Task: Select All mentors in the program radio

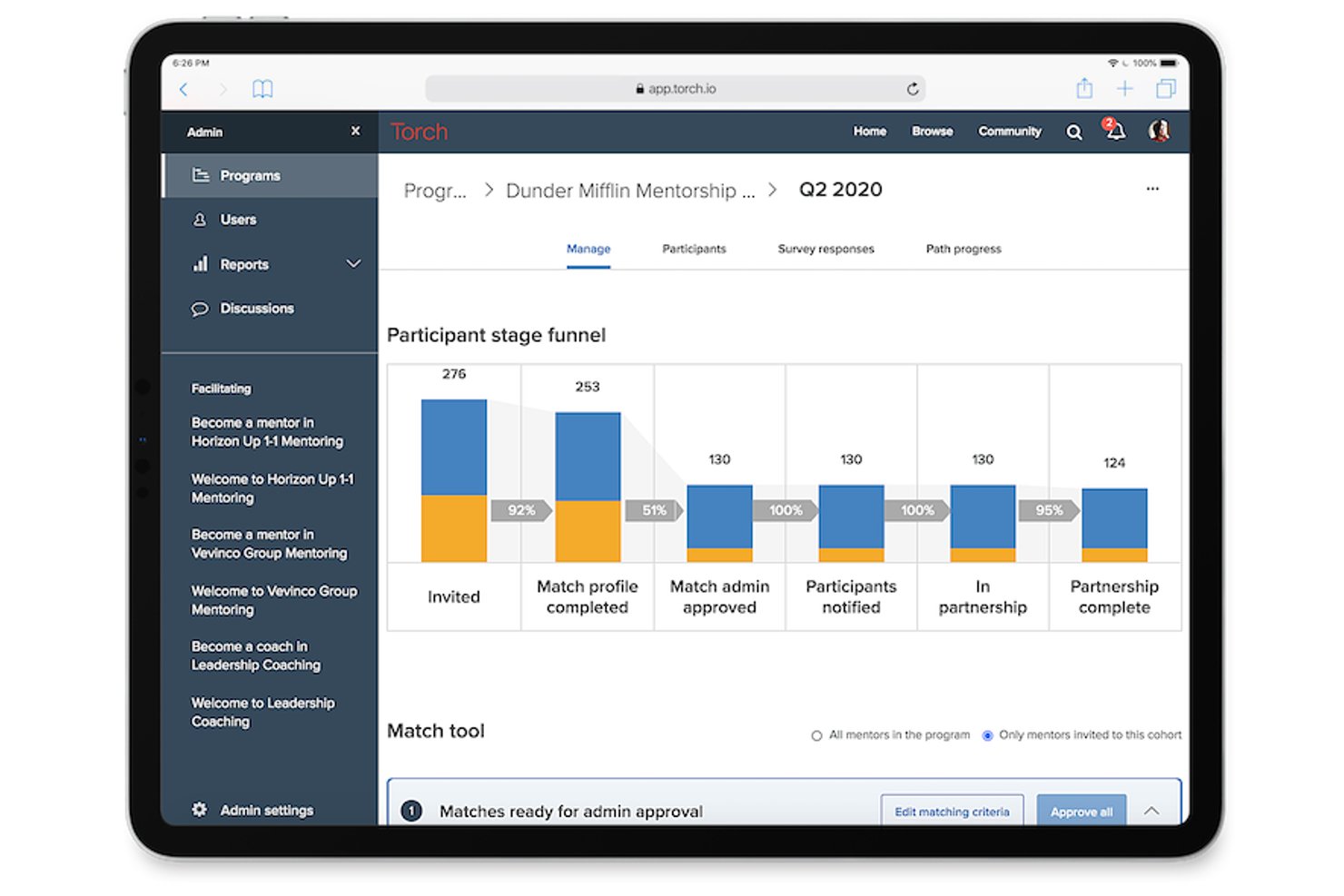Action: tap(816, 735)
